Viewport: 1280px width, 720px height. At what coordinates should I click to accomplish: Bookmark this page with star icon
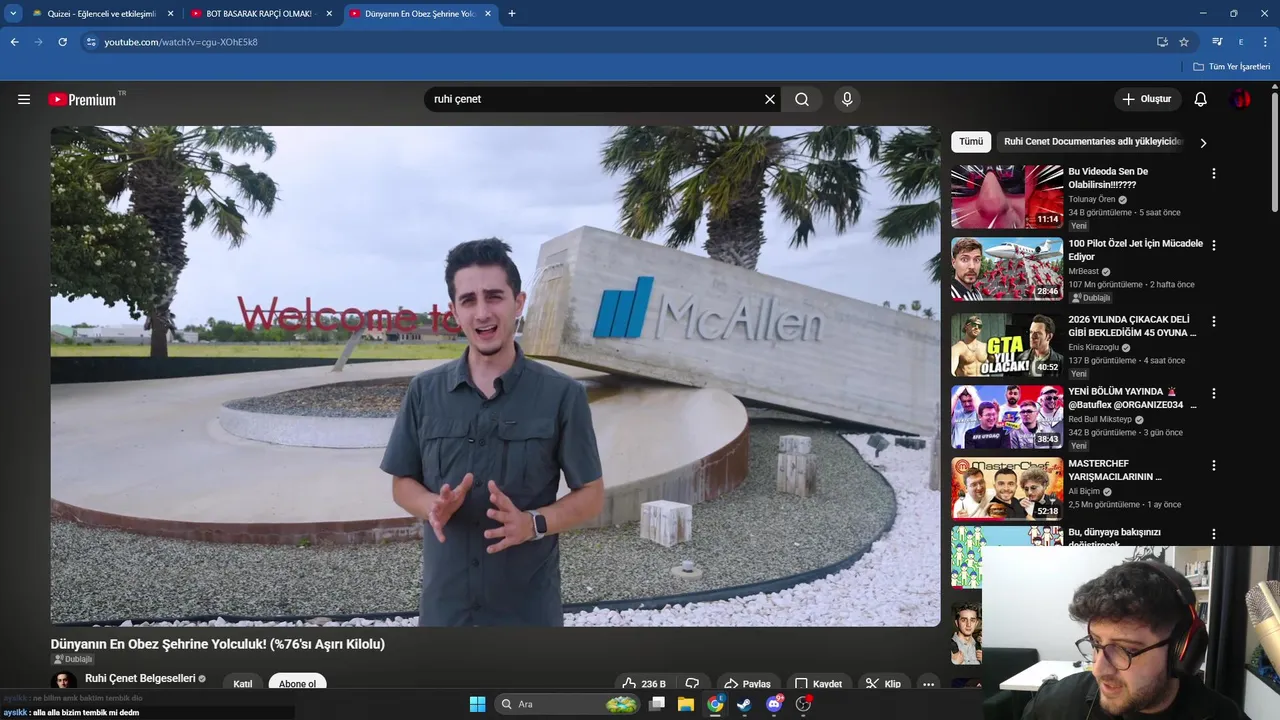pos(1184,42)
